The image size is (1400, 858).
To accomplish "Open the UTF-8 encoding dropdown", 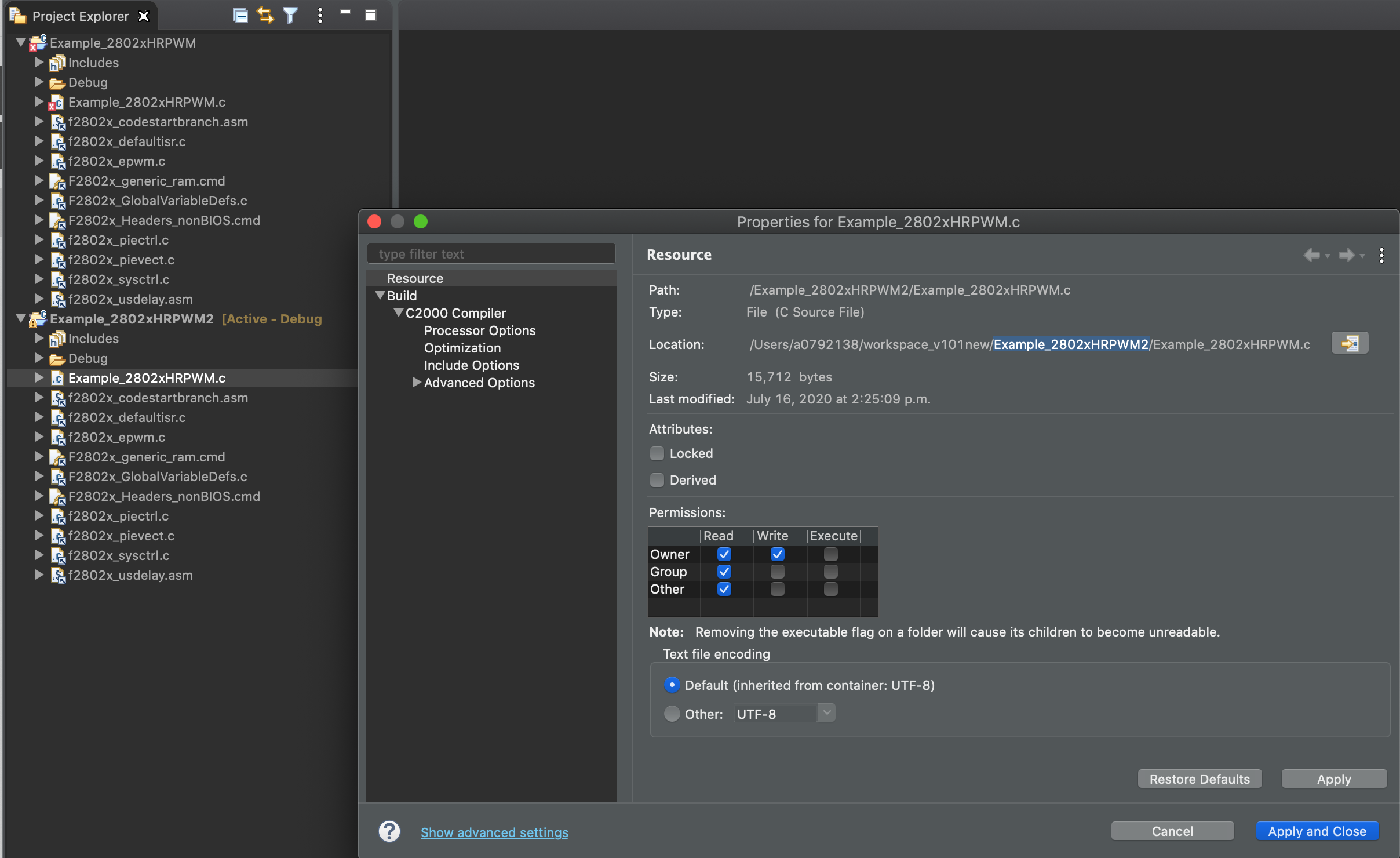I will [x=827, y=712].
